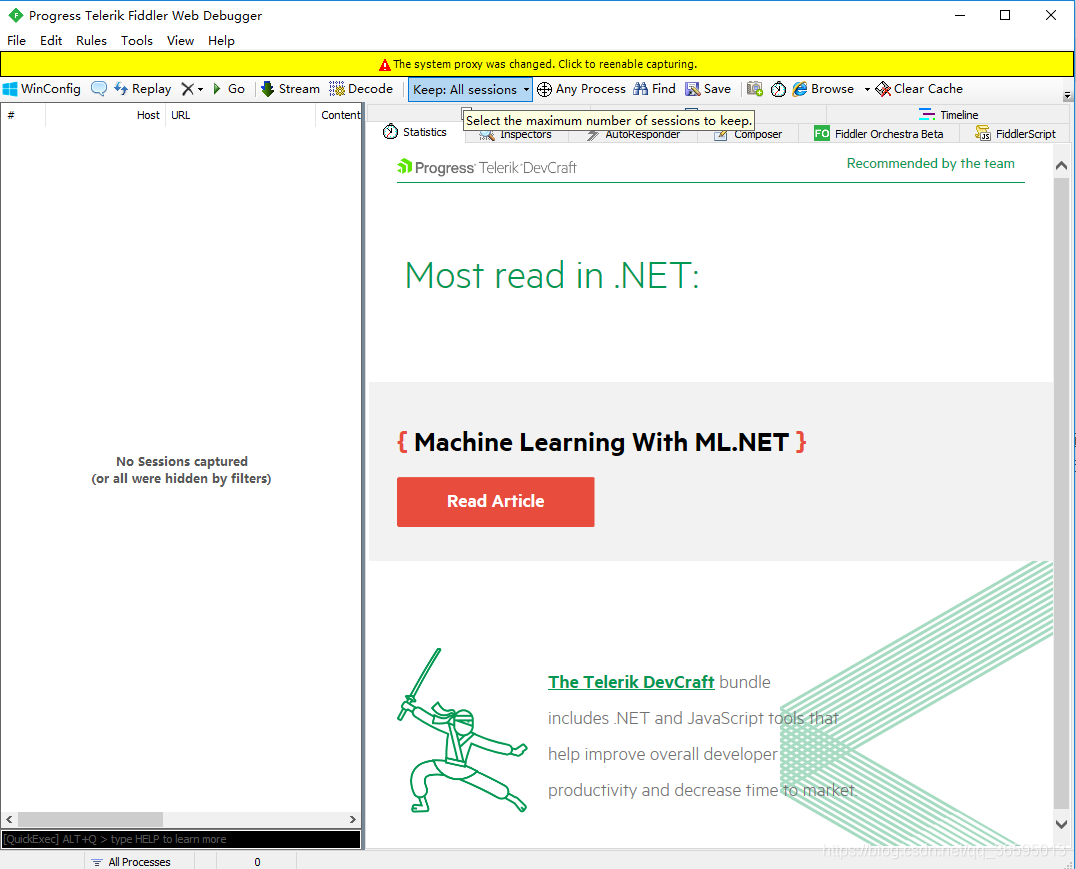Click the Any Process target picker

(x=581, y=89)
